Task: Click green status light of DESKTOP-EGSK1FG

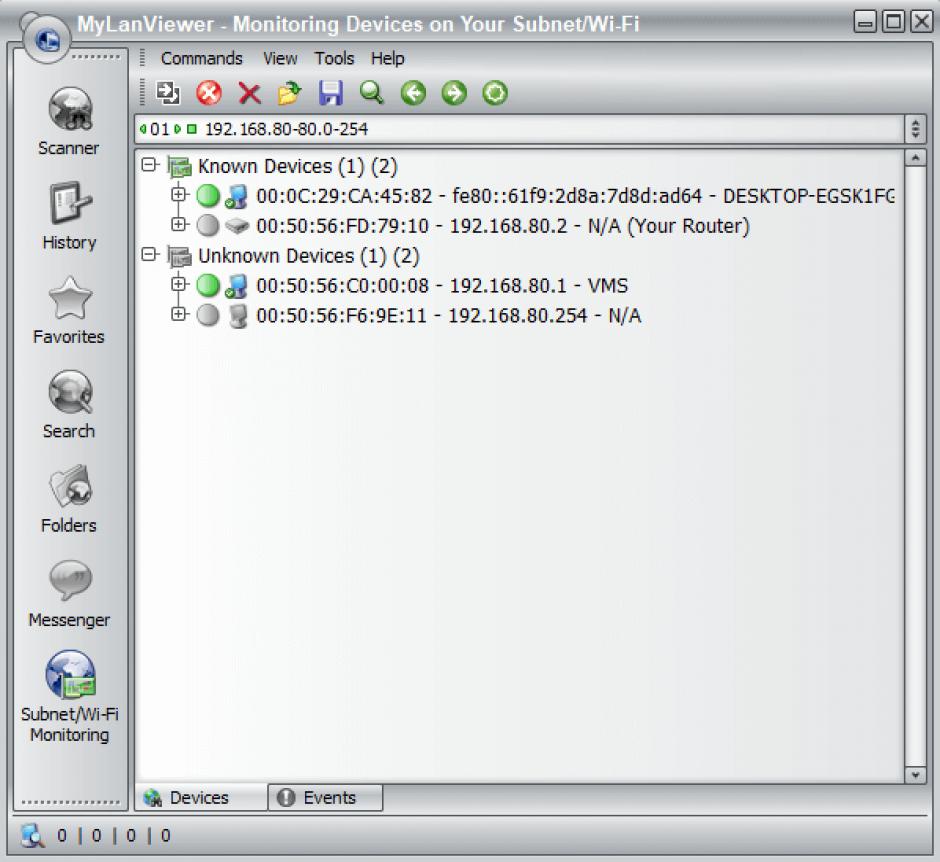Action: click(208, 195)
